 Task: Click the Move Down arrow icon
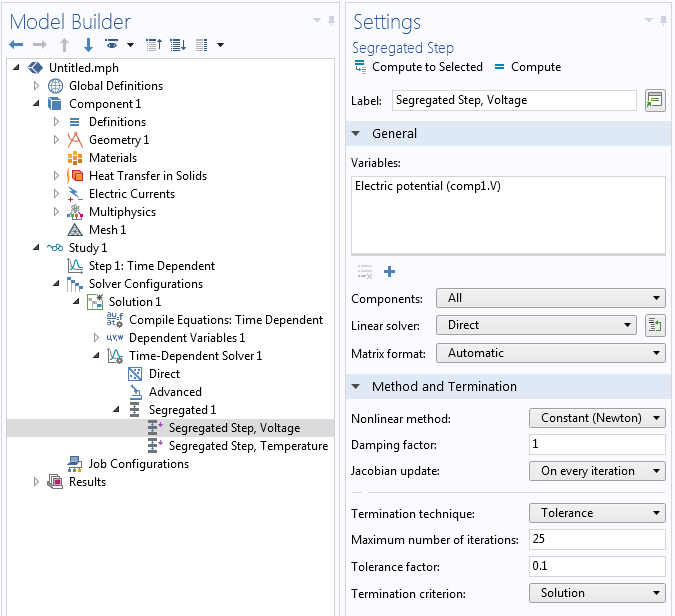point(88,45)
